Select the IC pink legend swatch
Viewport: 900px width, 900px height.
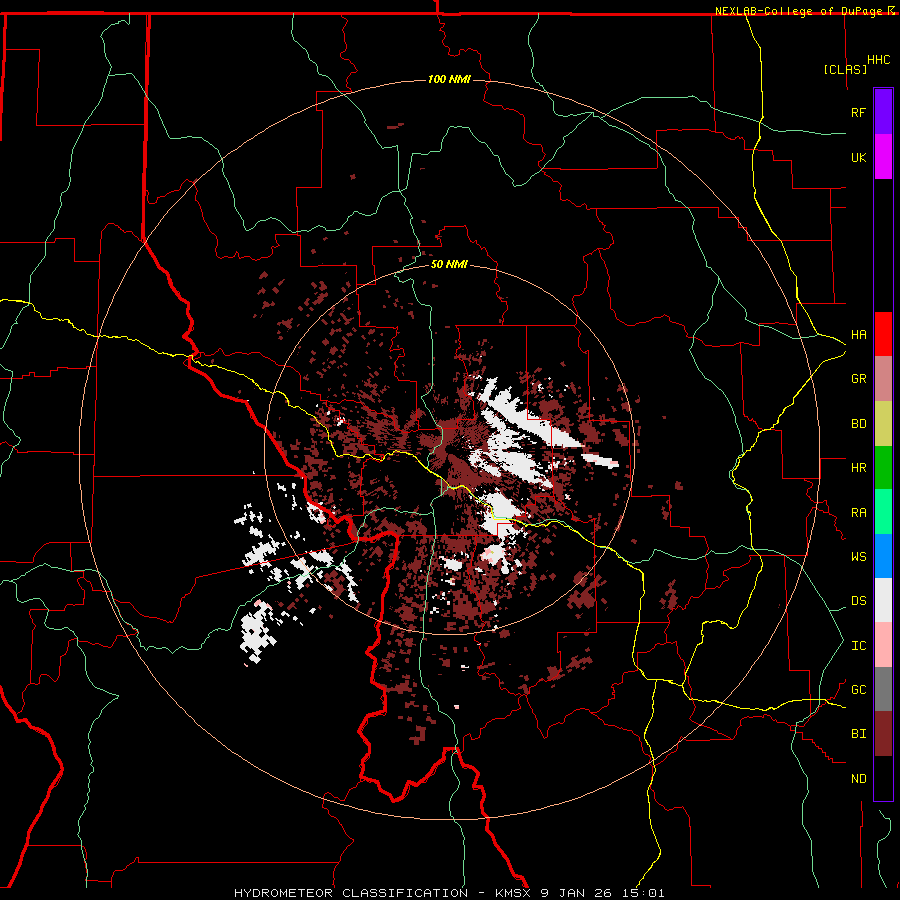[883, 645]
